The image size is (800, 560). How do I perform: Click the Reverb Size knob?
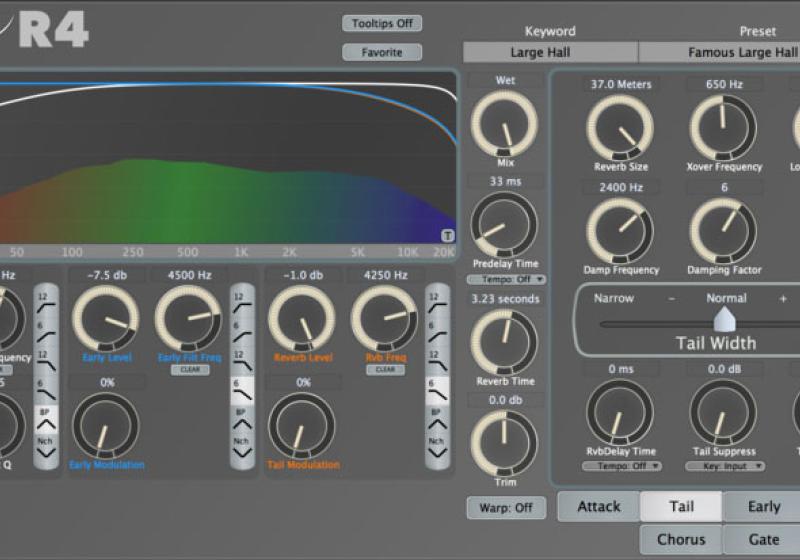[x=619, y=128]
